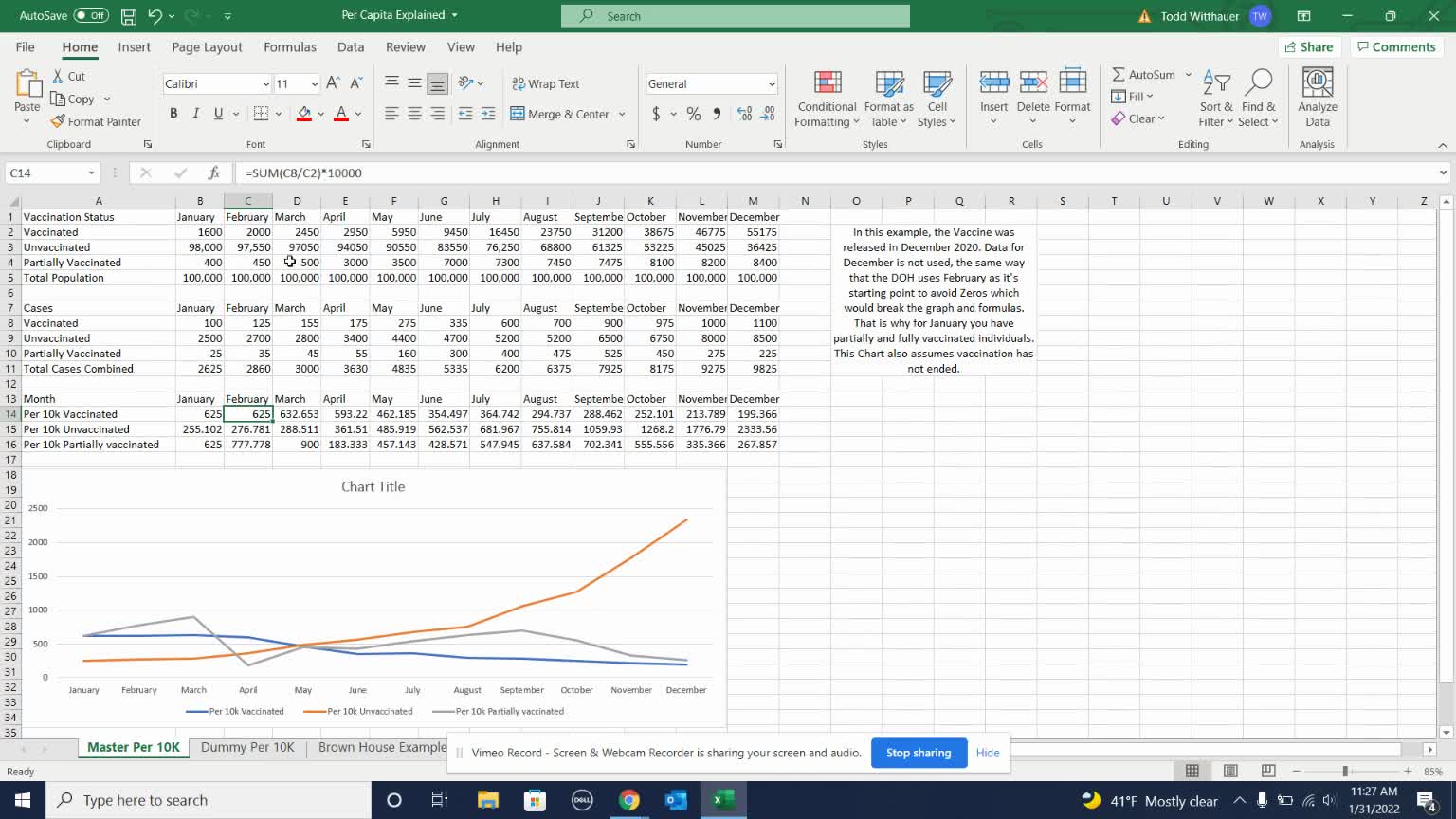Image resolution: width=1456 pixels, height=819 pixels.
Task: Open fill color dropdown arrow
Action: (x=321, y=114)
